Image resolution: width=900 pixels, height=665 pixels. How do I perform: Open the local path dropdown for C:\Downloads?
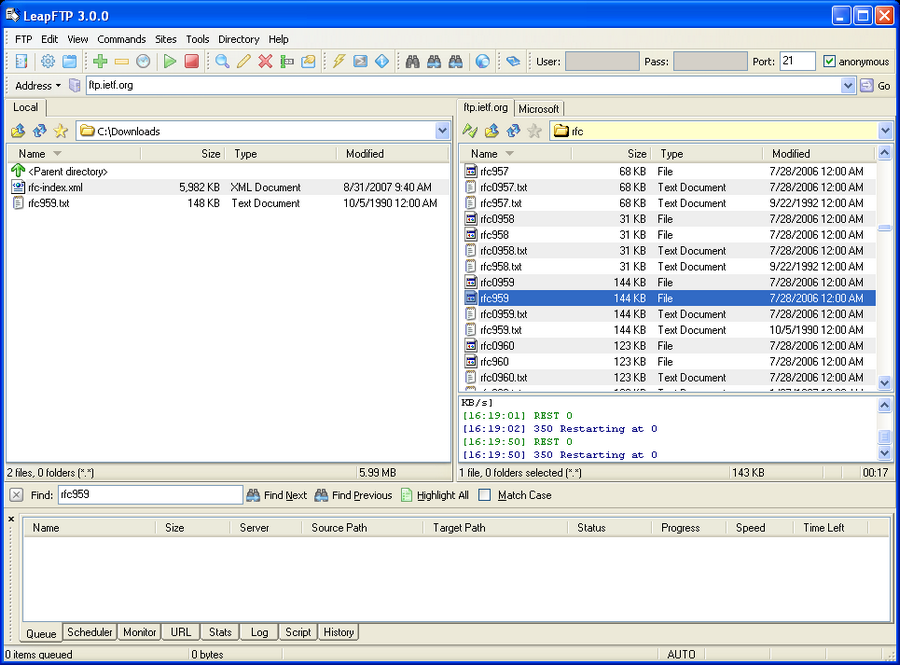point(443,131)
